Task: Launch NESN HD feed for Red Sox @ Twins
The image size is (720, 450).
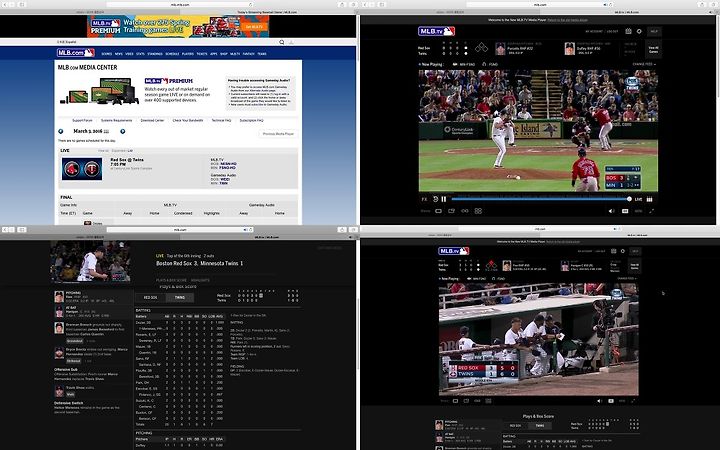Action: pos(228,163)
